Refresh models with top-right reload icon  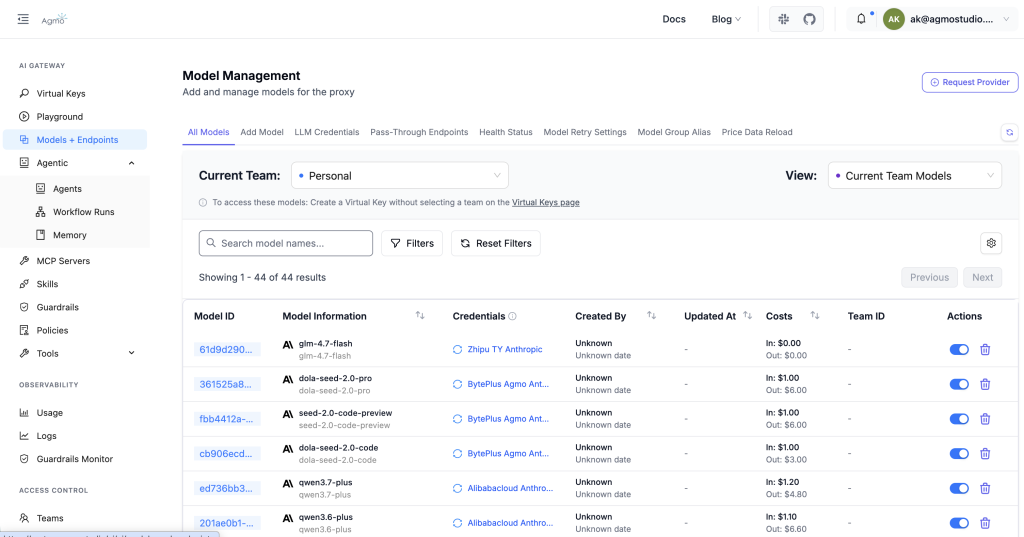(x=1010, y=132)
